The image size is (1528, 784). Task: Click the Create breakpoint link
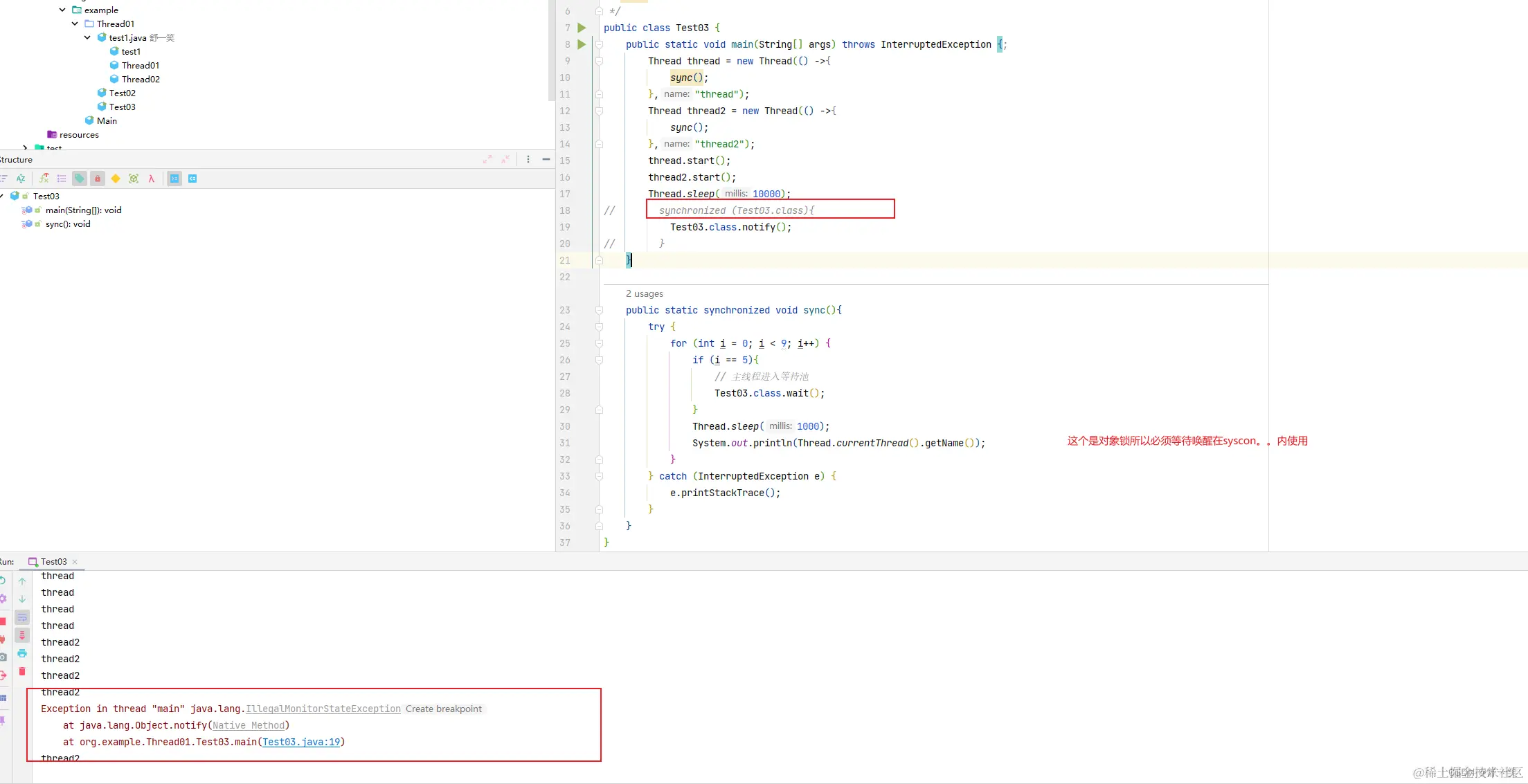(x=443, y=709)
